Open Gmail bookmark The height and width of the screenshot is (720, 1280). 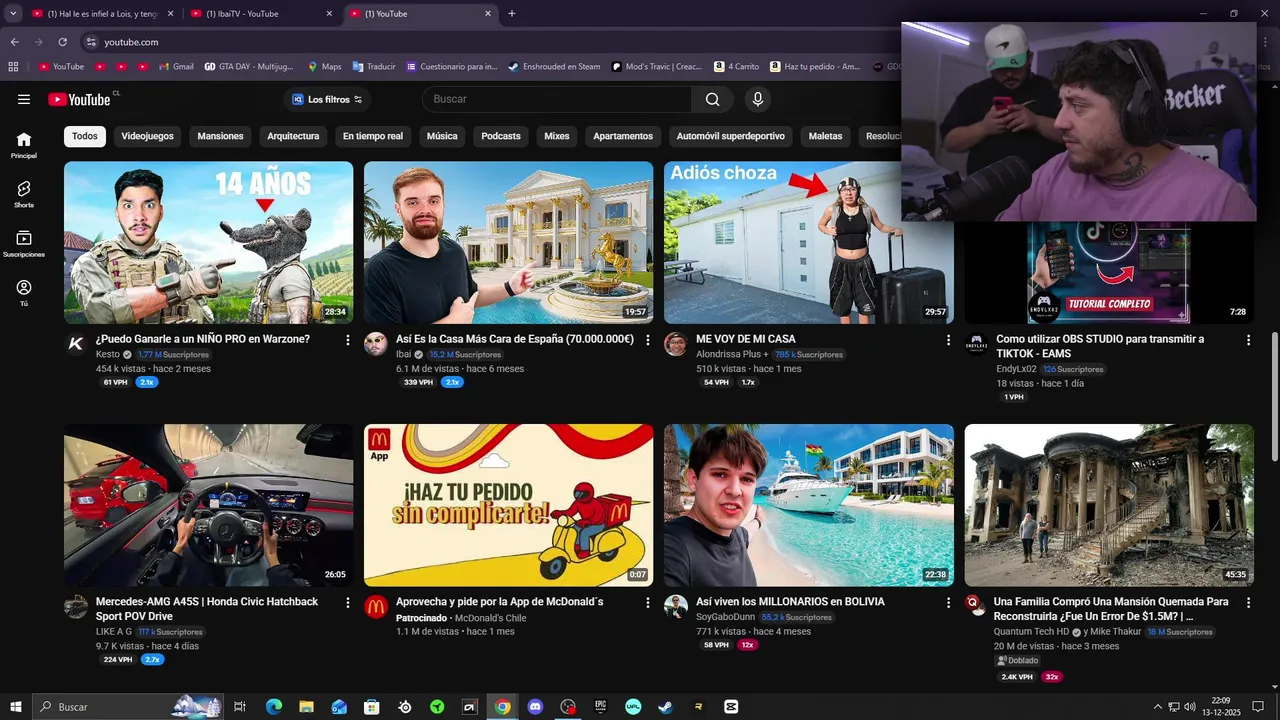[x=176, y=67]
